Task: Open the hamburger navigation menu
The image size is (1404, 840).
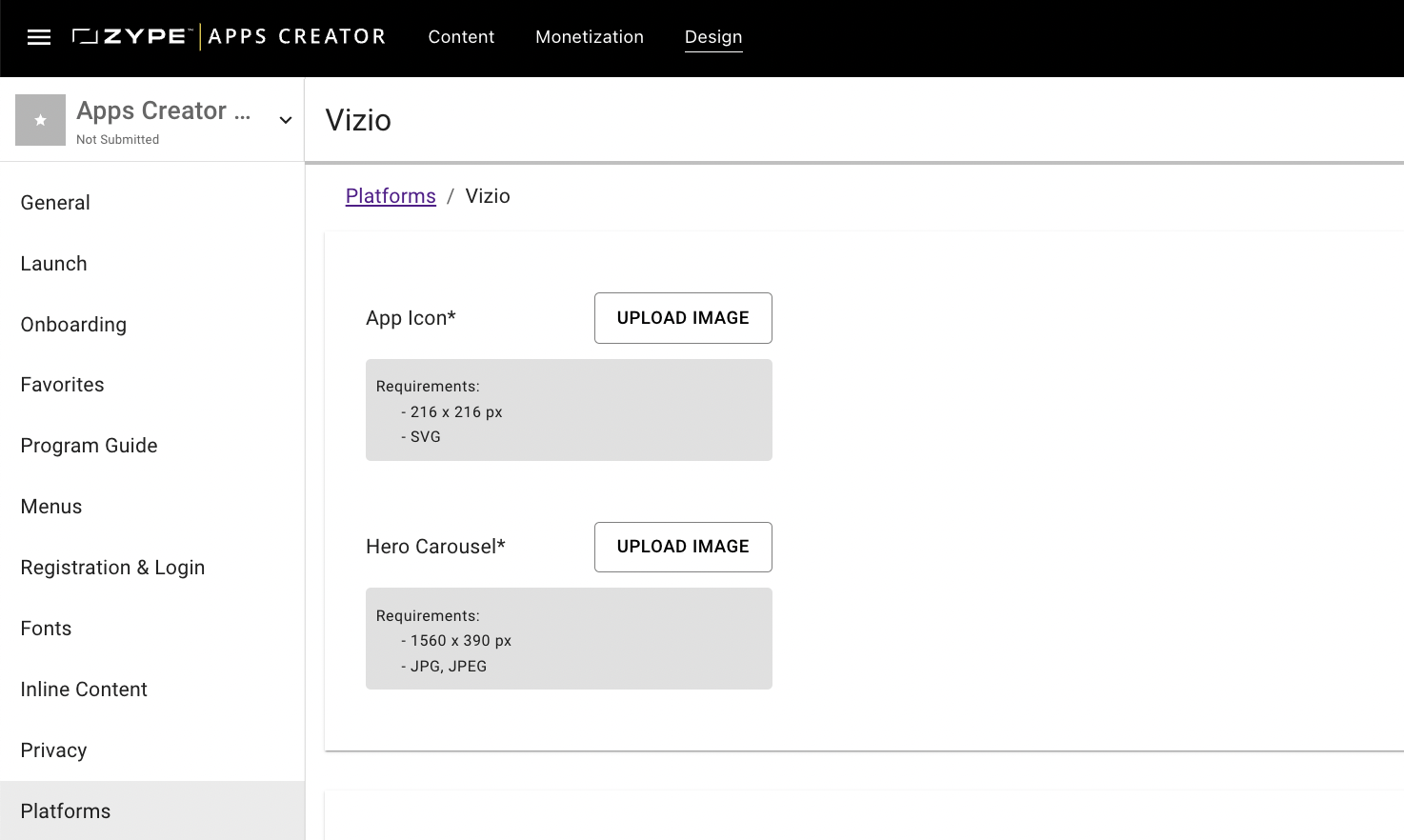Action: tap(39, 37)
